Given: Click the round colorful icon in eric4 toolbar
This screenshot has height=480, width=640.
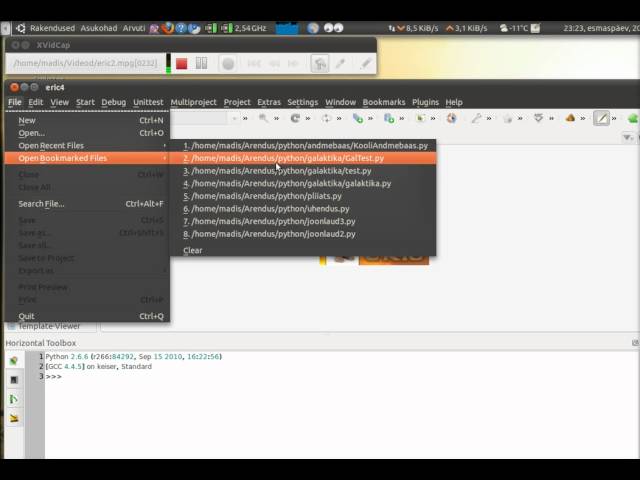Looking at the screenshot, I should pos(451,118).
